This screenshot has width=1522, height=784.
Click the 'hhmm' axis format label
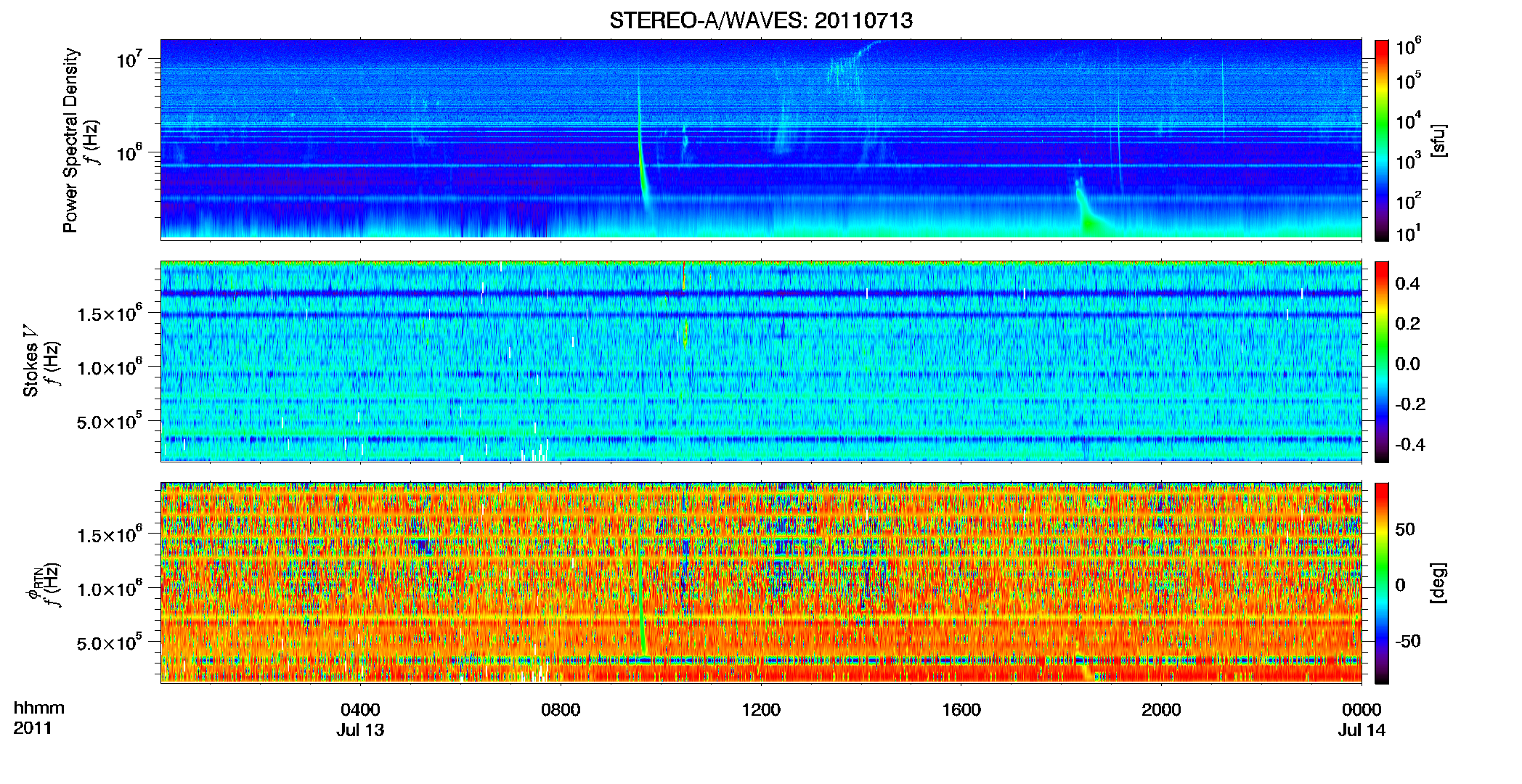(39, 708)
